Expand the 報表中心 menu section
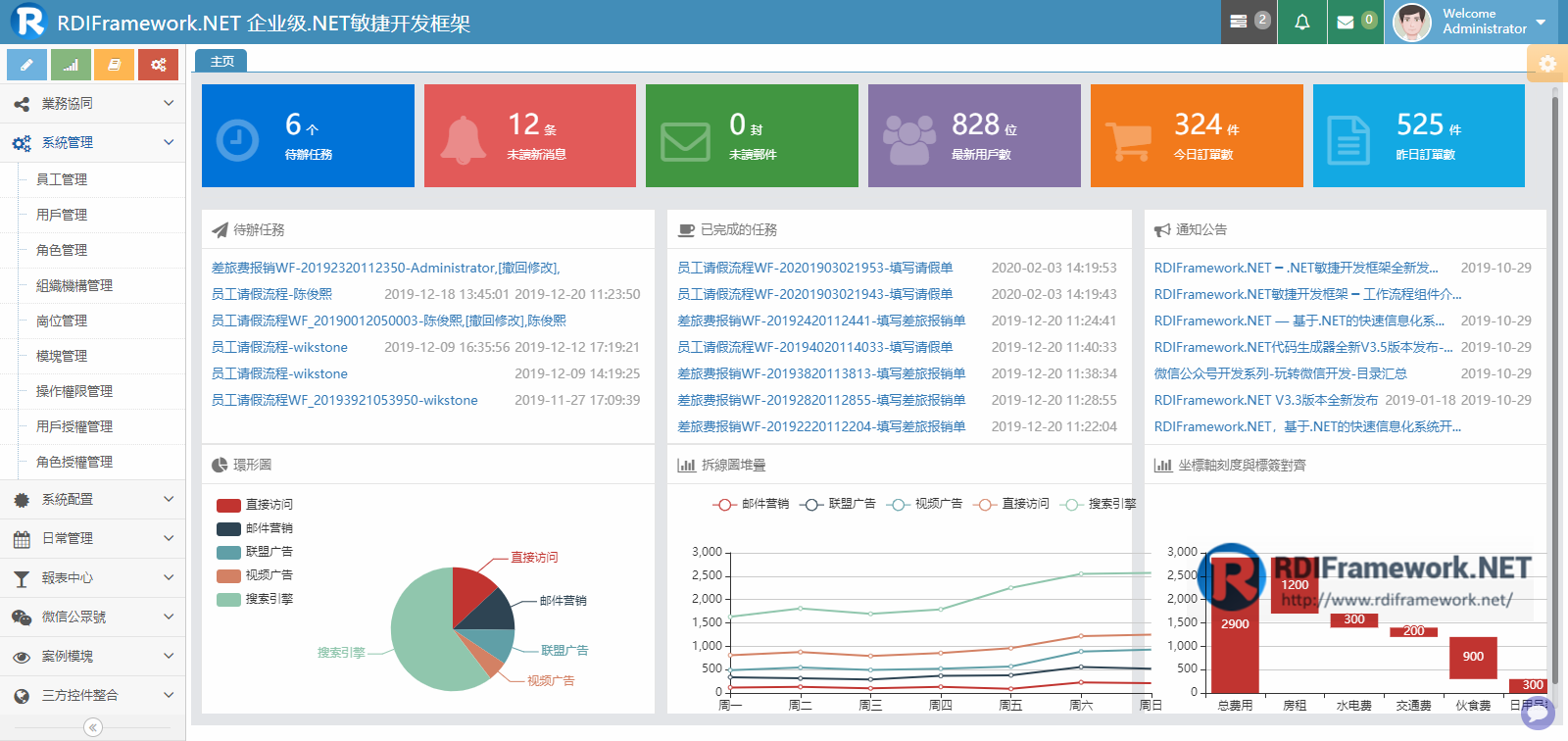 point(92,577)
